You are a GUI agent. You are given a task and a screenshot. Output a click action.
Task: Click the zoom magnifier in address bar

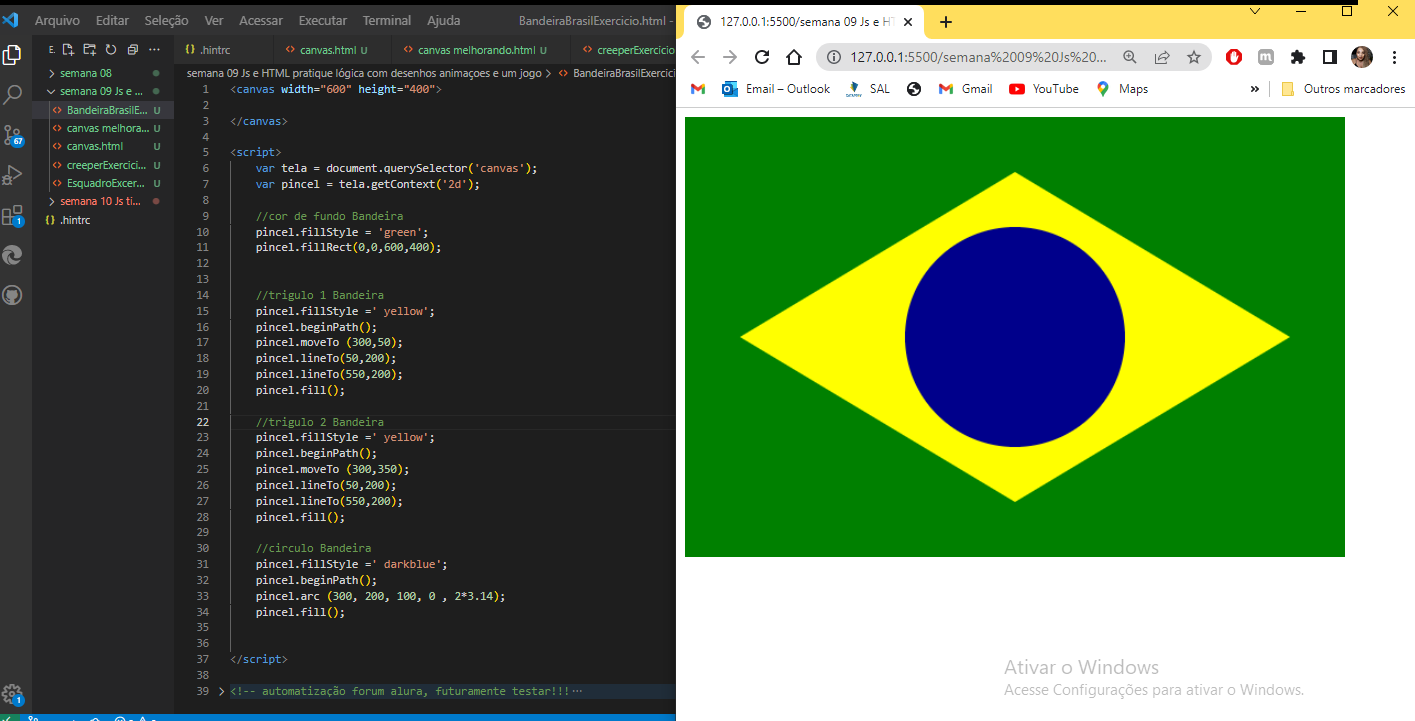pos(1130,57)
